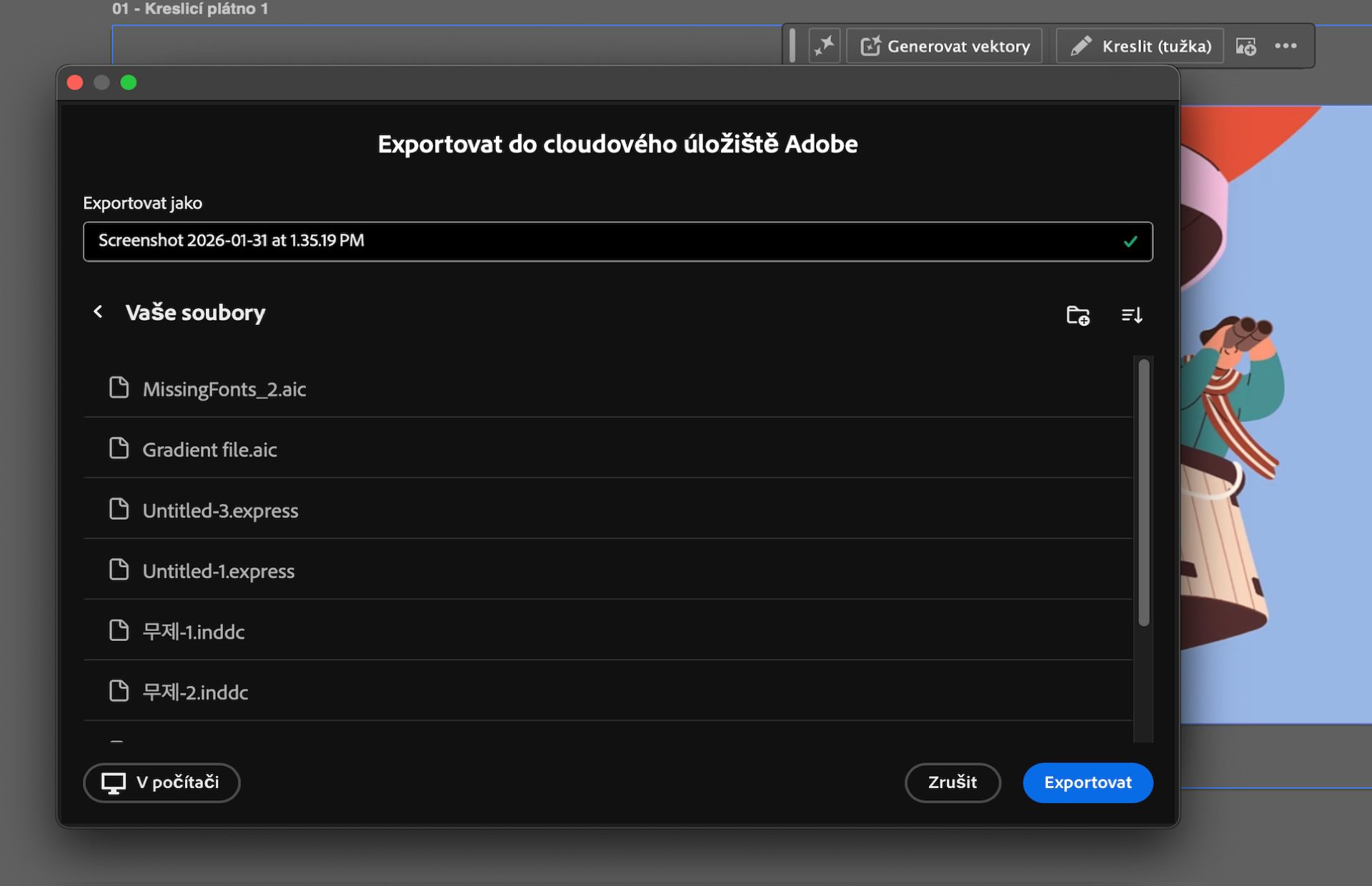
Task: Click the document icon beside MissingFonts_2.aic
Action: point(119,388)
